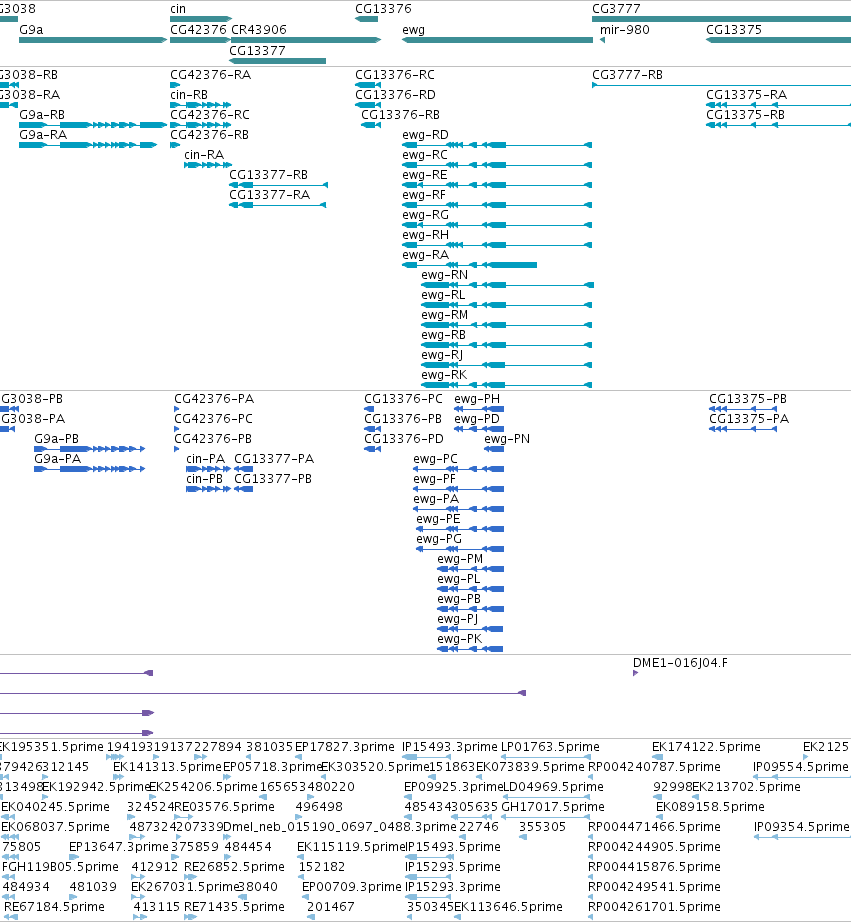
Task: Select EST label LP01763.5prime
Action: pyautogui.click(x=550, y=747)
